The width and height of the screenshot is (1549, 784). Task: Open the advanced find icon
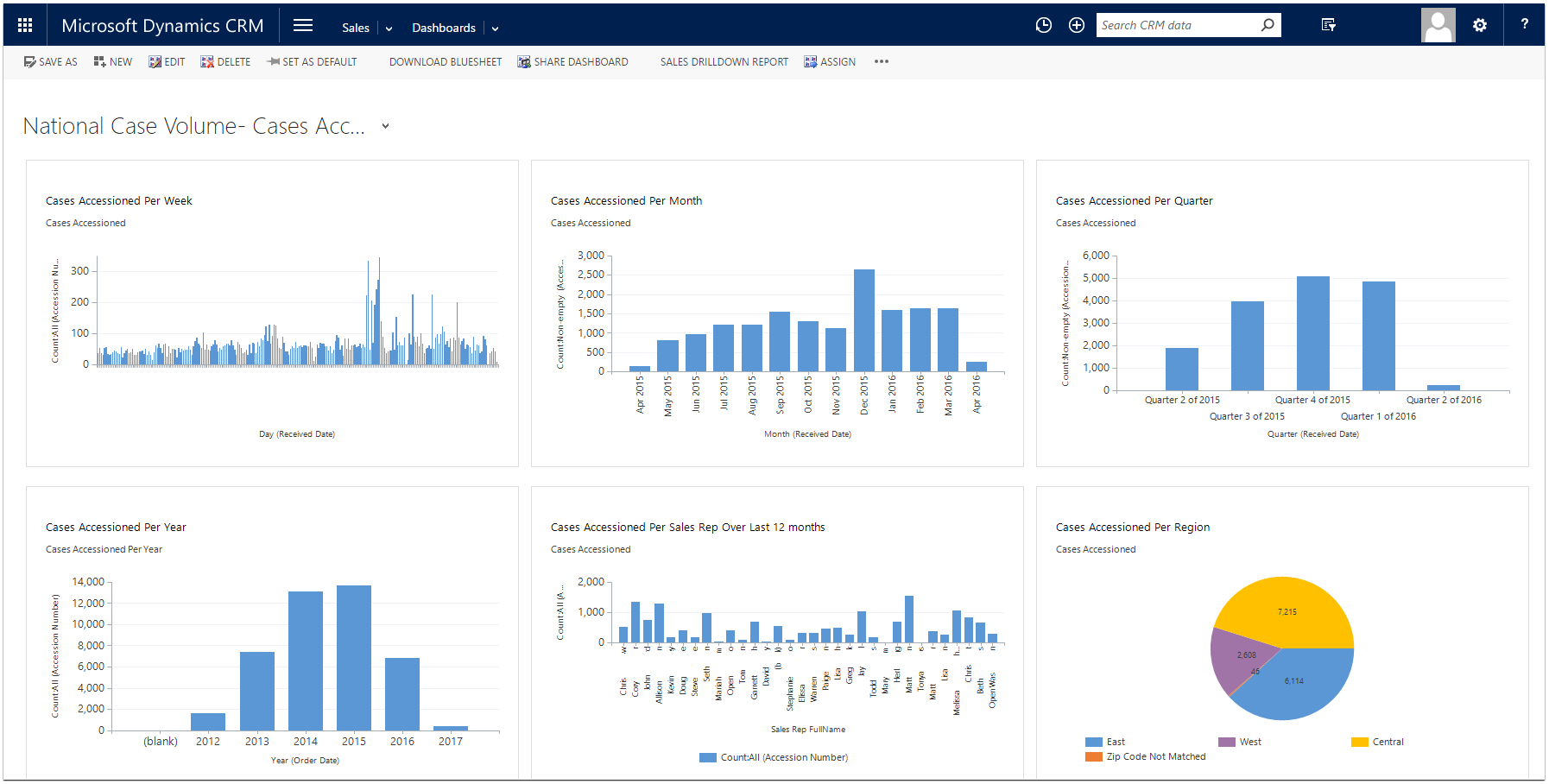click(x=1329, y=25)
